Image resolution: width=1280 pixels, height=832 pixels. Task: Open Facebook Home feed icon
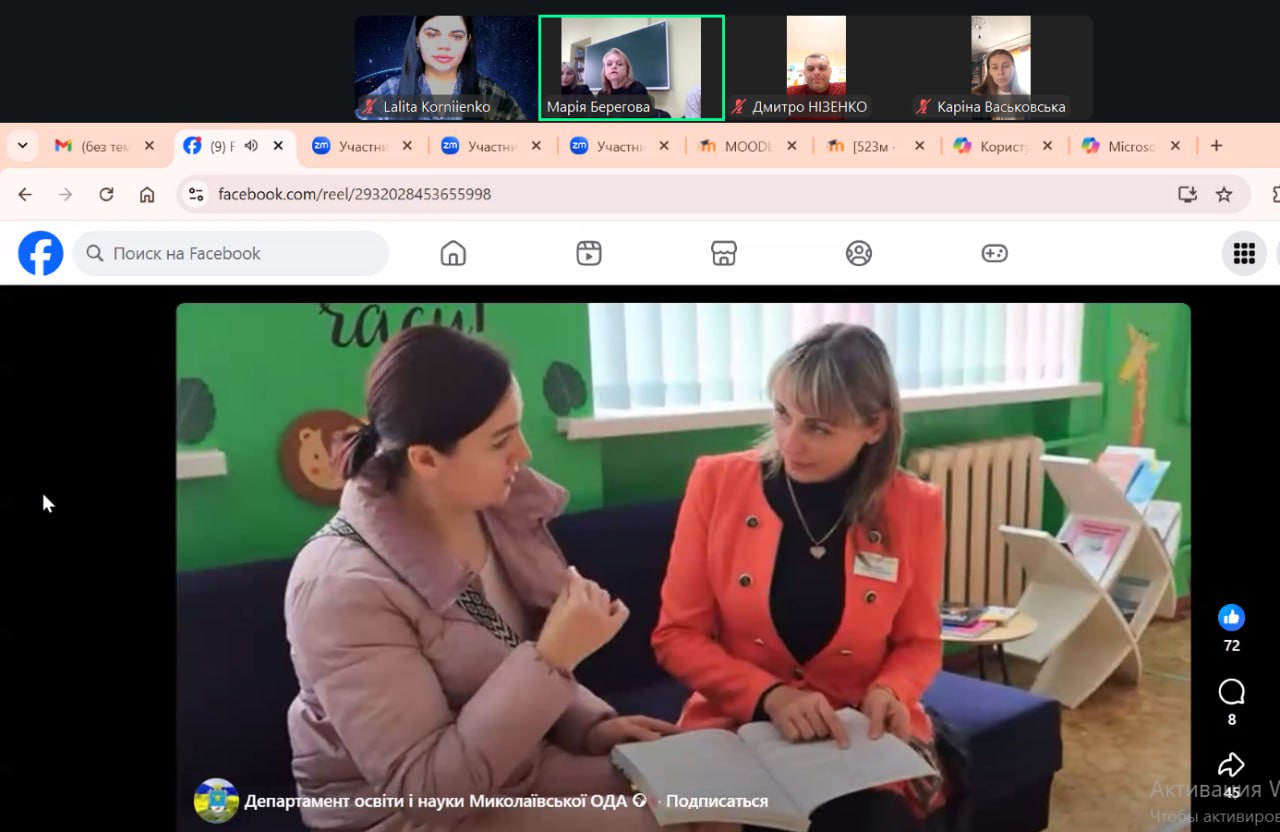(453, 254)
